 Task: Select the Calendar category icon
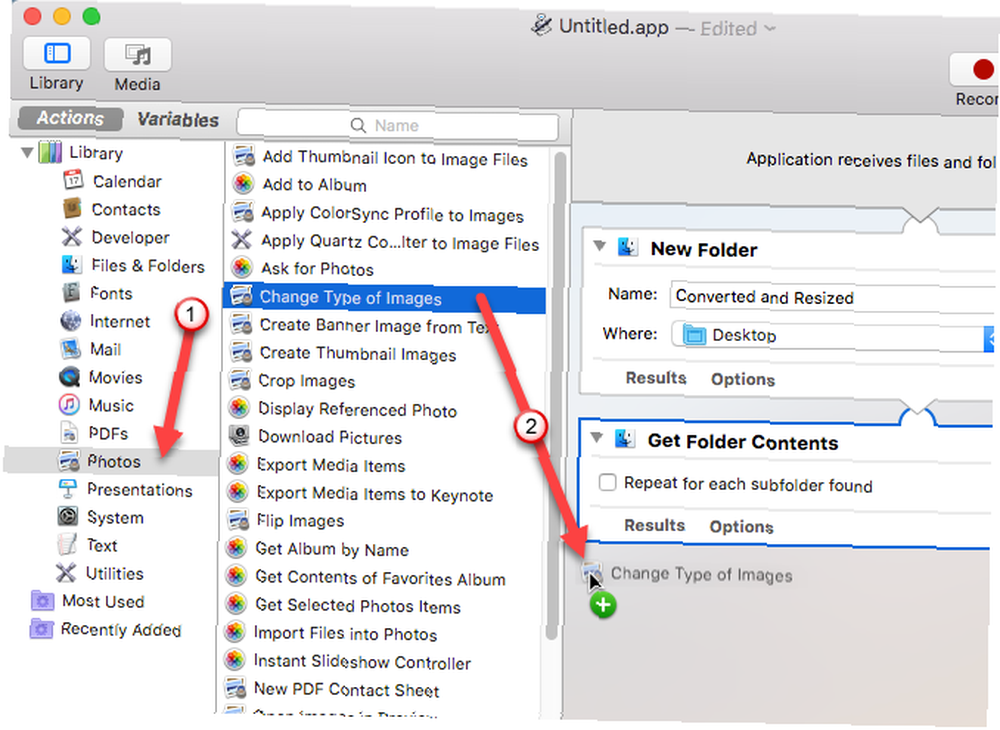73,180
